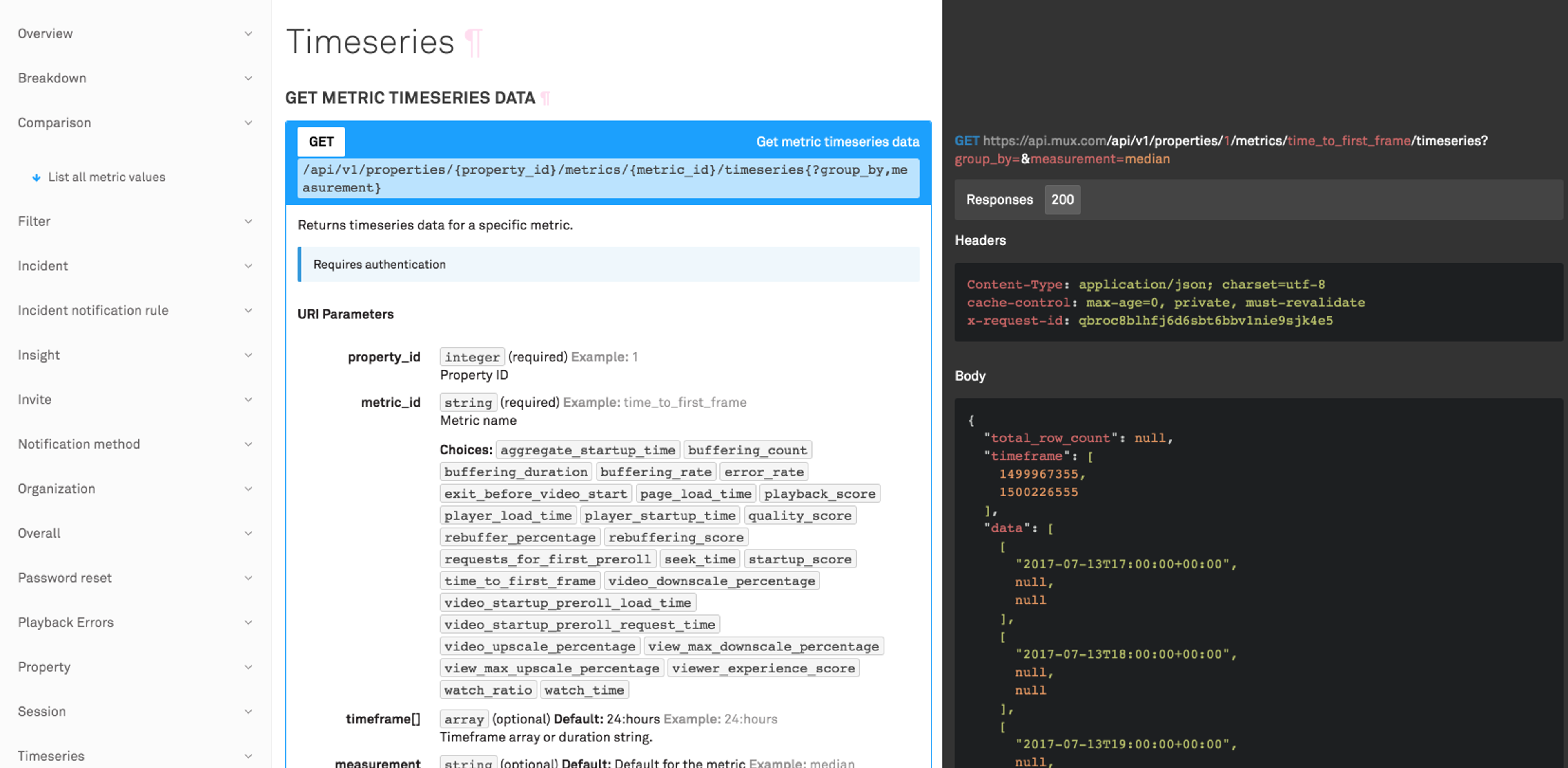Click the timeframe[] parameter name
Viewport: 1568px width, 768px height.
383,719
